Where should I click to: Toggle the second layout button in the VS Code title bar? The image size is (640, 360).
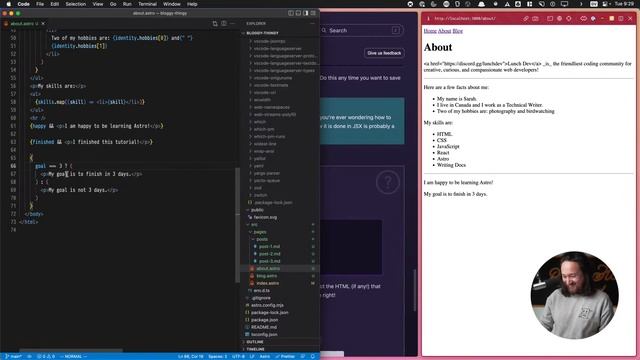pos(298,13)
